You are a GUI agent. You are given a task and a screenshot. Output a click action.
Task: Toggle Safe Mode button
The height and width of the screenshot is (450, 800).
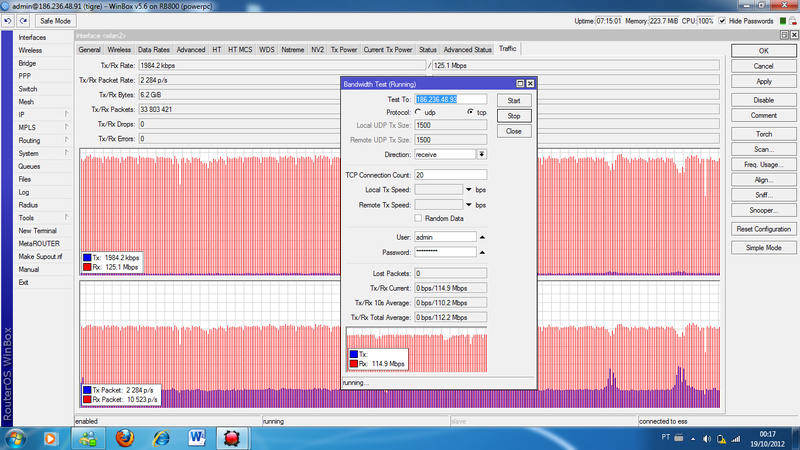pyautogui.click(x=55, y=21)
